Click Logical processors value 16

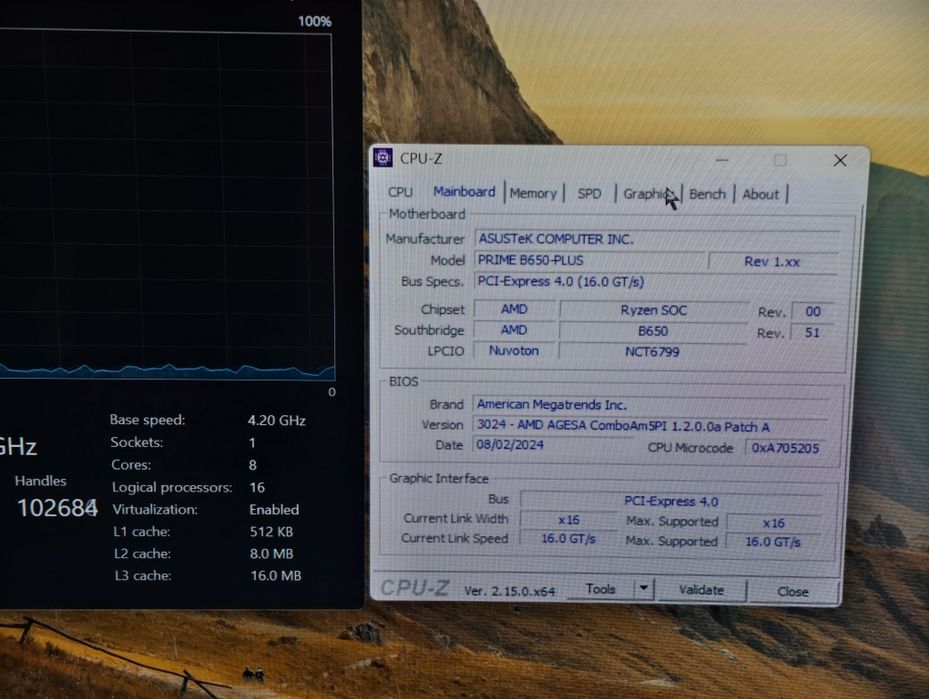[257, 487]
